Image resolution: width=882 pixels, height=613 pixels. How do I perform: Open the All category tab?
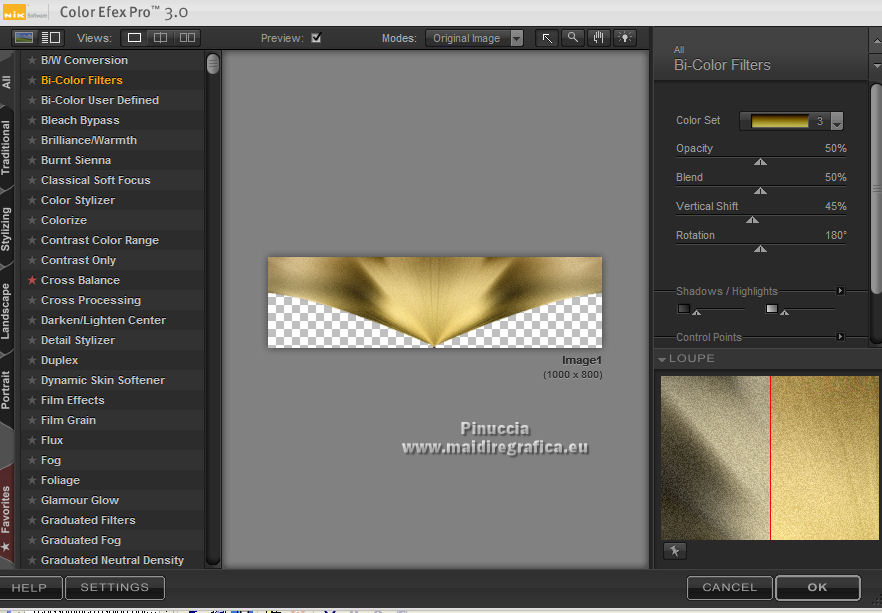[6, 82]
